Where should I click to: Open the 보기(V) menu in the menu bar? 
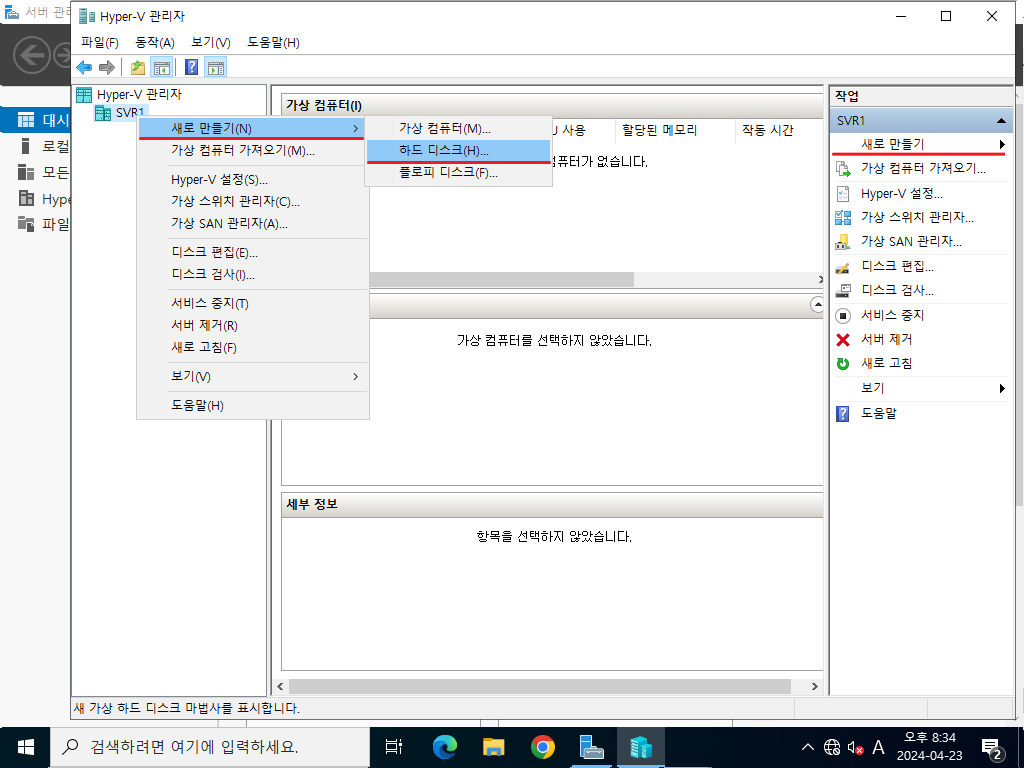211,42
